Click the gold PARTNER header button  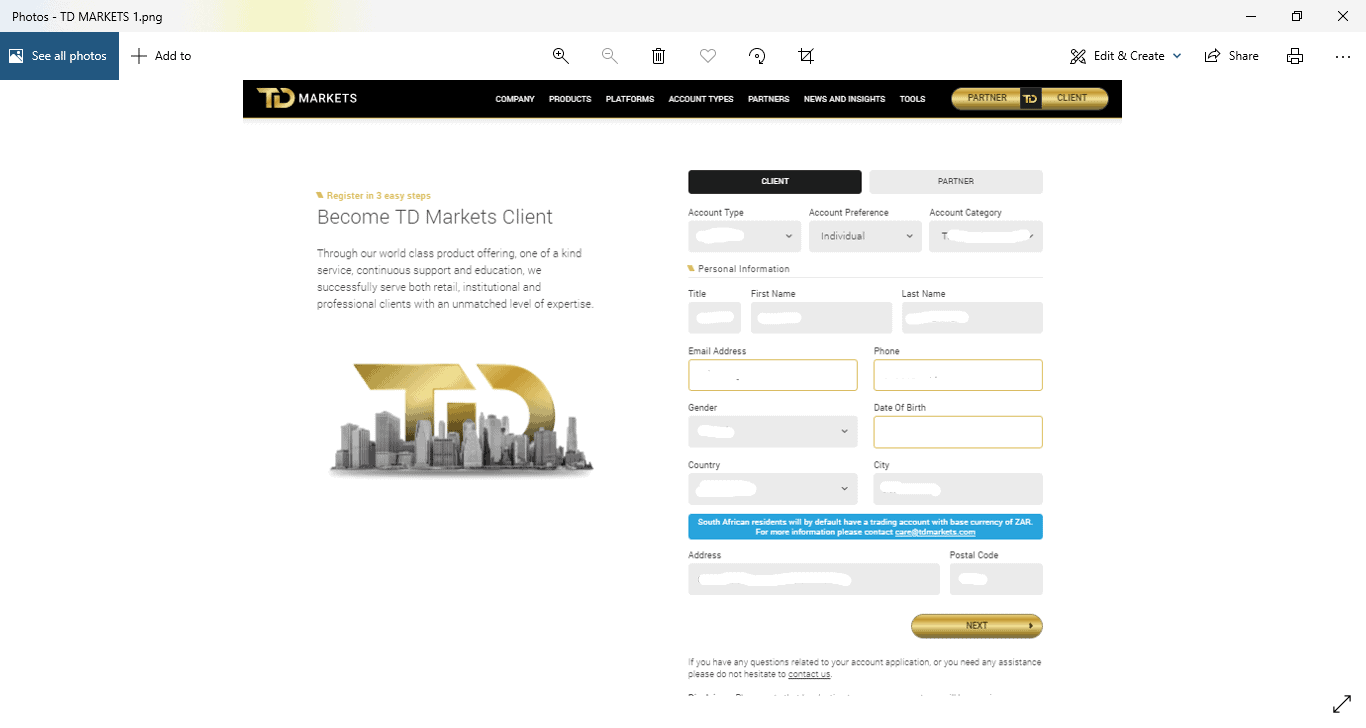coord(986,98)
